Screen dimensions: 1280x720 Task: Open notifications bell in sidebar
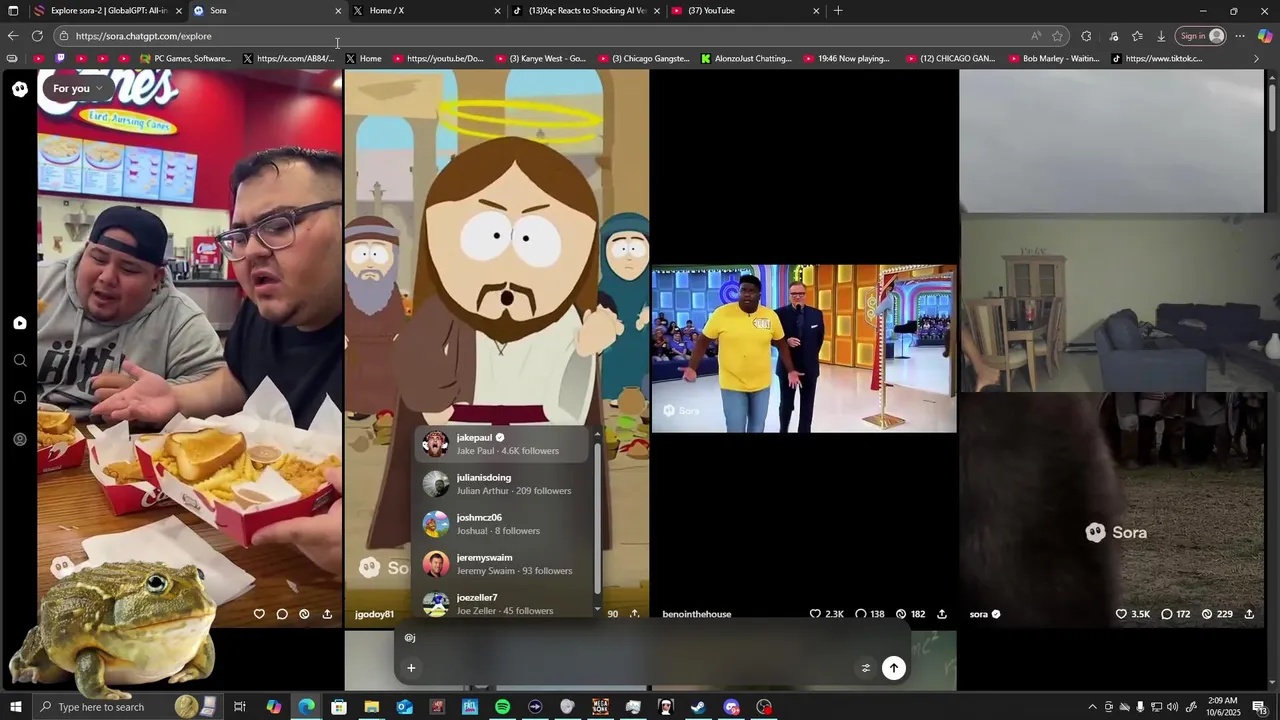20,398
